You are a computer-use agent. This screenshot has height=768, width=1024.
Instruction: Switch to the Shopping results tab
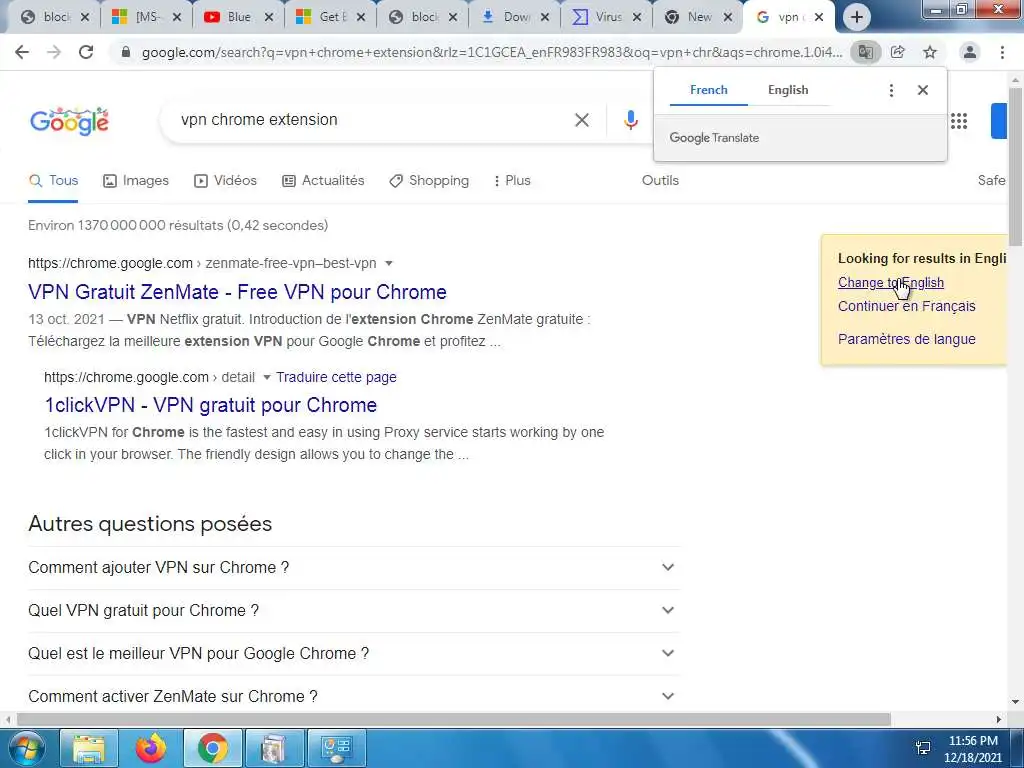pyautogui.click(x=428, y=181)
